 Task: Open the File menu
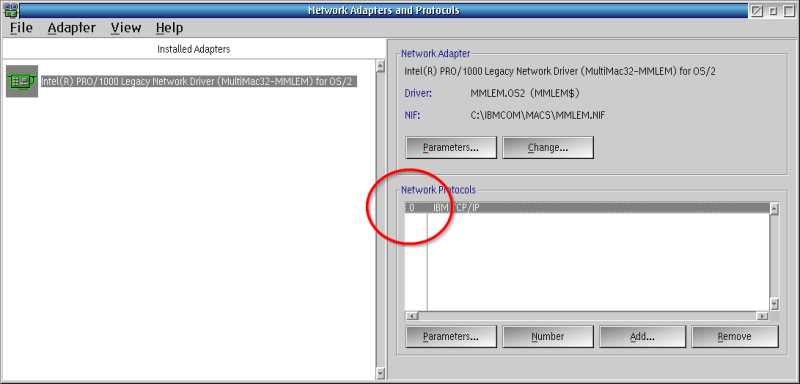21,28
